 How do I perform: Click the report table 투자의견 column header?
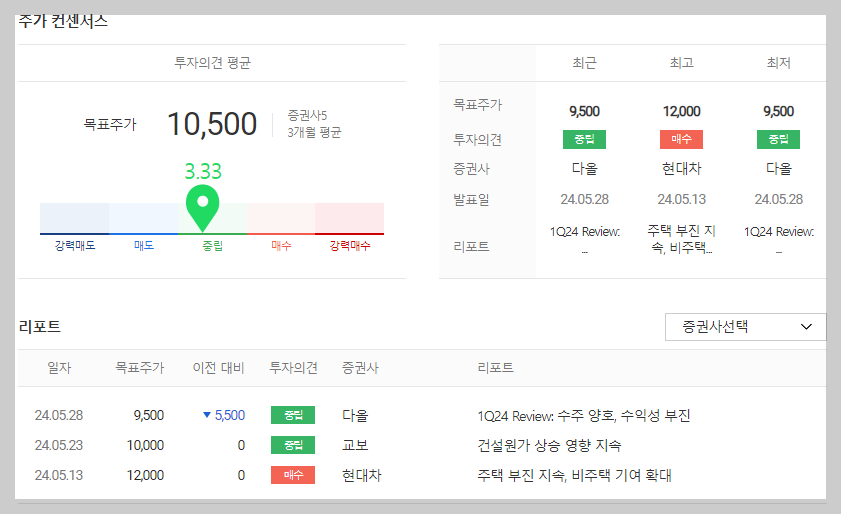point(293,368)
